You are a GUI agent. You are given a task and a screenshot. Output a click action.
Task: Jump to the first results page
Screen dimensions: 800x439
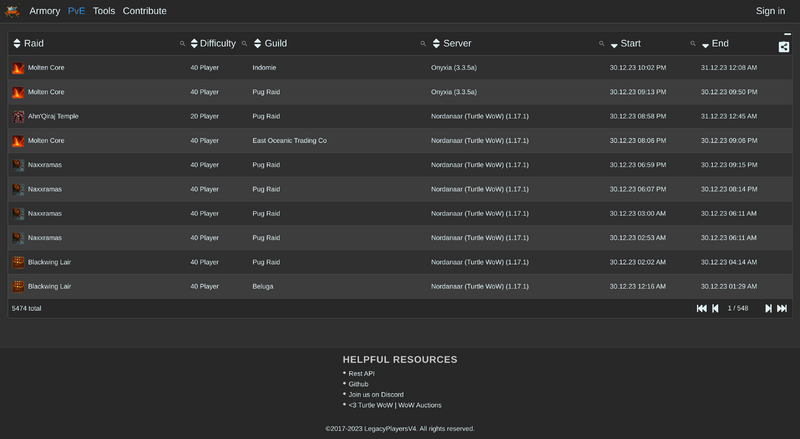click(701, 308)
